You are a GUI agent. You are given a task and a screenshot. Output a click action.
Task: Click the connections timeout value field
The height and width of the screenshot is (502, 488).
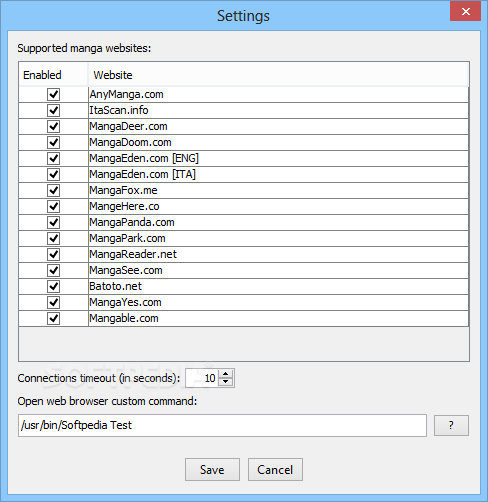[202, 378]
